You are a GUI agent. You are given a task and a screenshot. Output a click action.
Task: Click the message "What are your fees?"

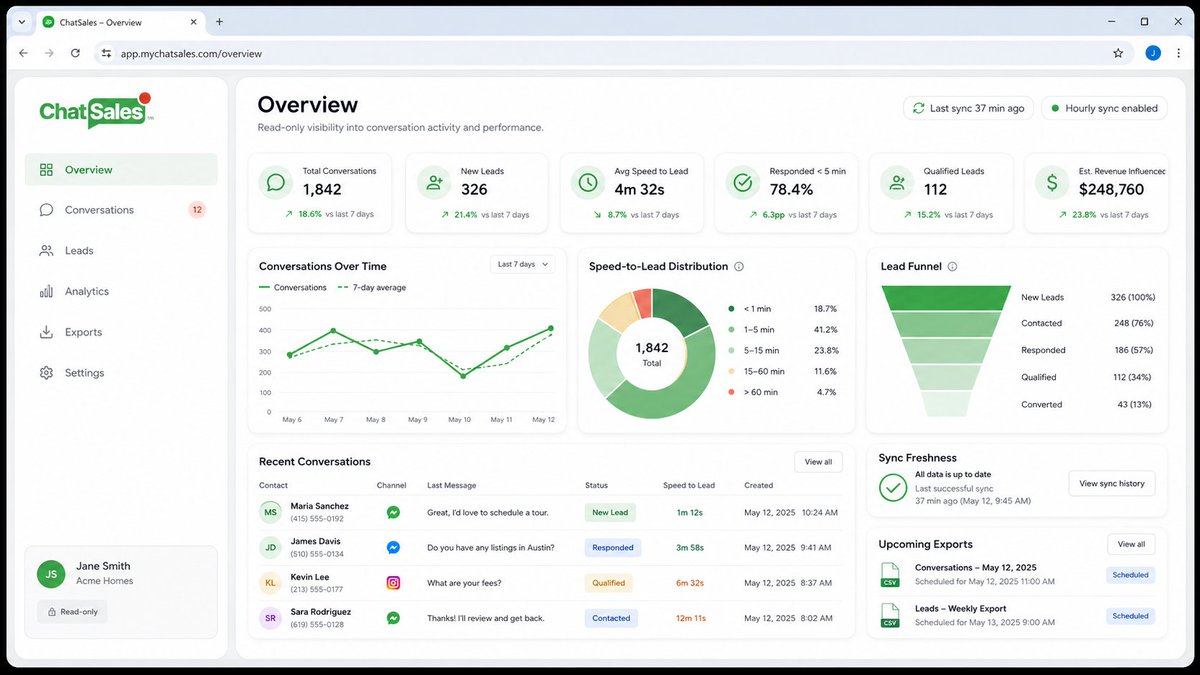point(464,582)
